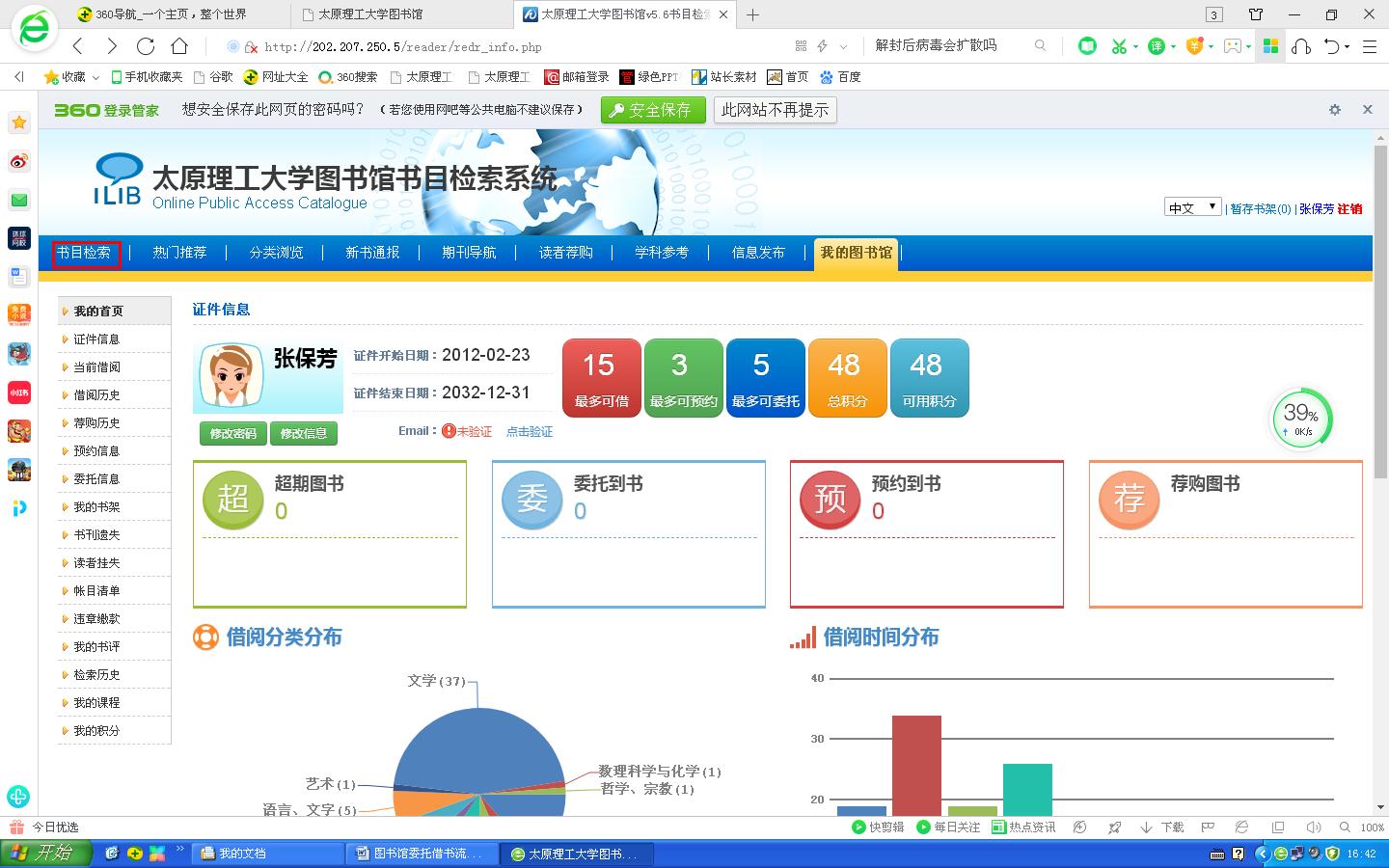Click the 点击验证 email verification link
Screen dimensions: 1389x868
[x=530, y=432]
